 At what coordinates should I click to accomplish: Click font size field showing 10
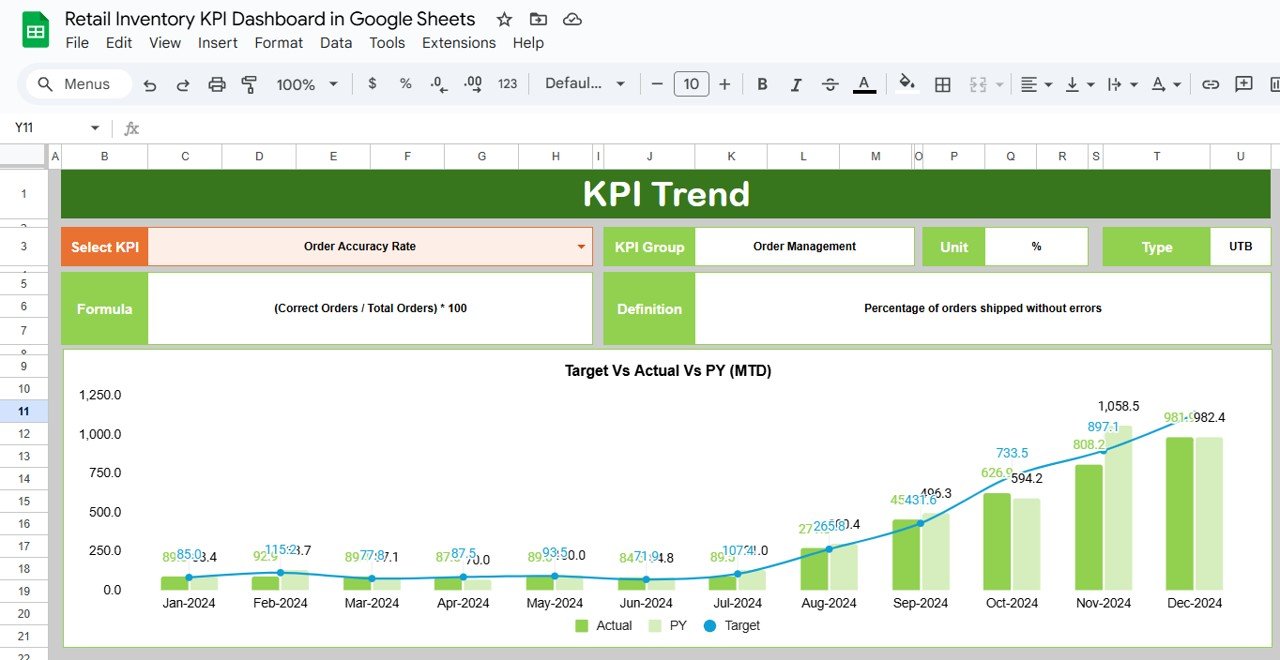pos(691,84)
